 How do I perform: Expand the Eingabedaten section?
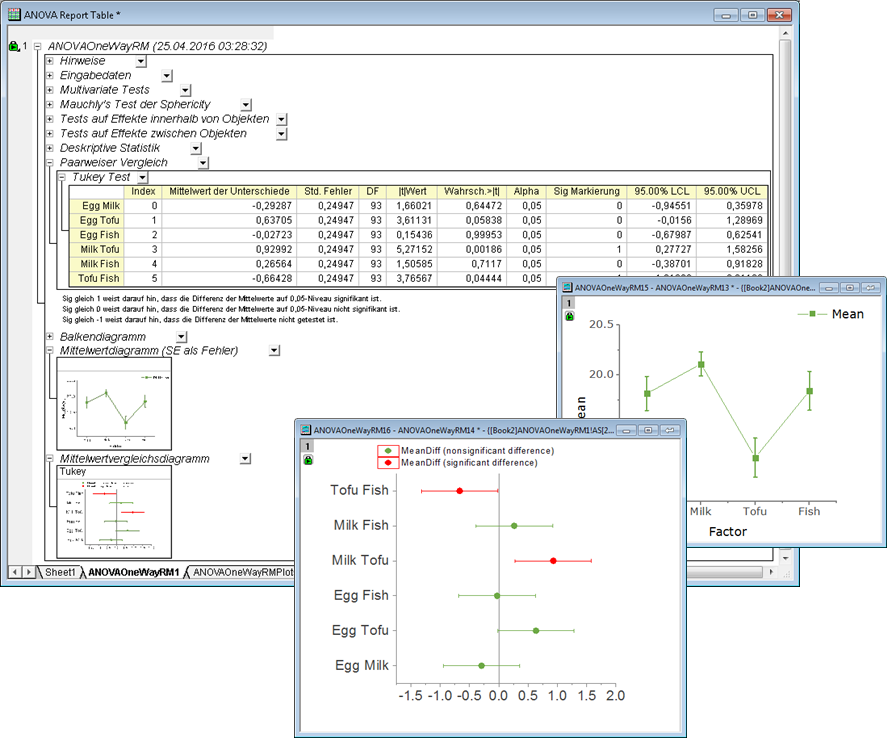(50, 75)
